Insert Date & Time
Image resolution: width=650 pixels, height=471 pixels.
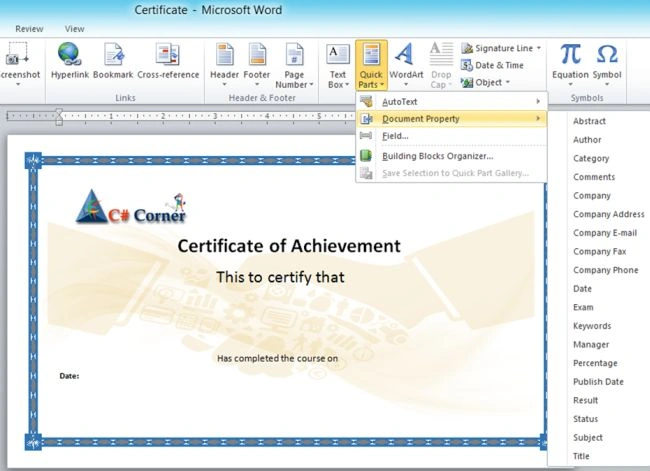point(492,65)
